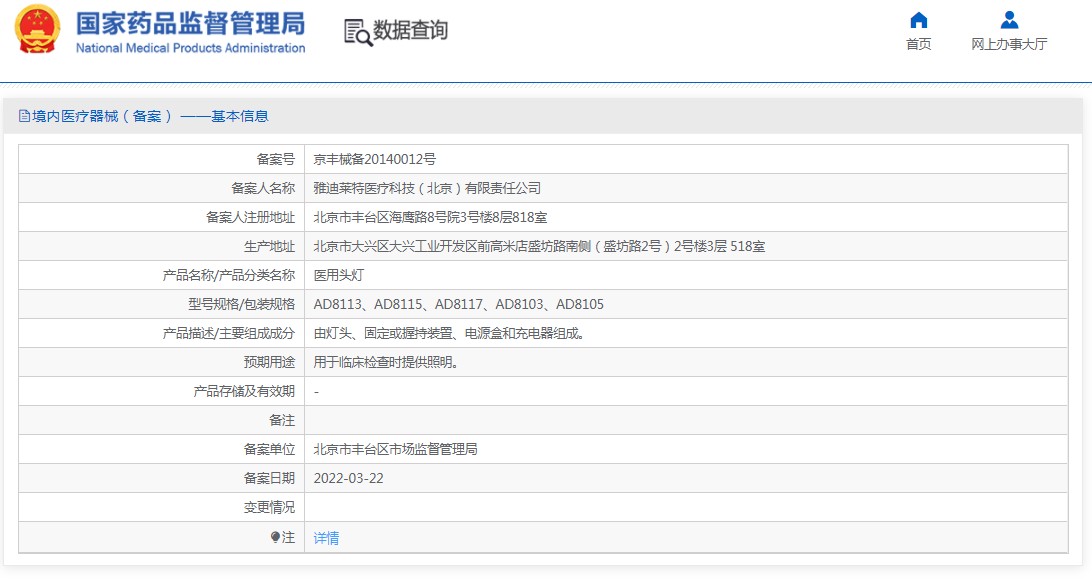The width and height of the screenshot is (1092, 585).
Task: Select 北京市丰台区市场监督管理局 value
Action: pos(396,449)
